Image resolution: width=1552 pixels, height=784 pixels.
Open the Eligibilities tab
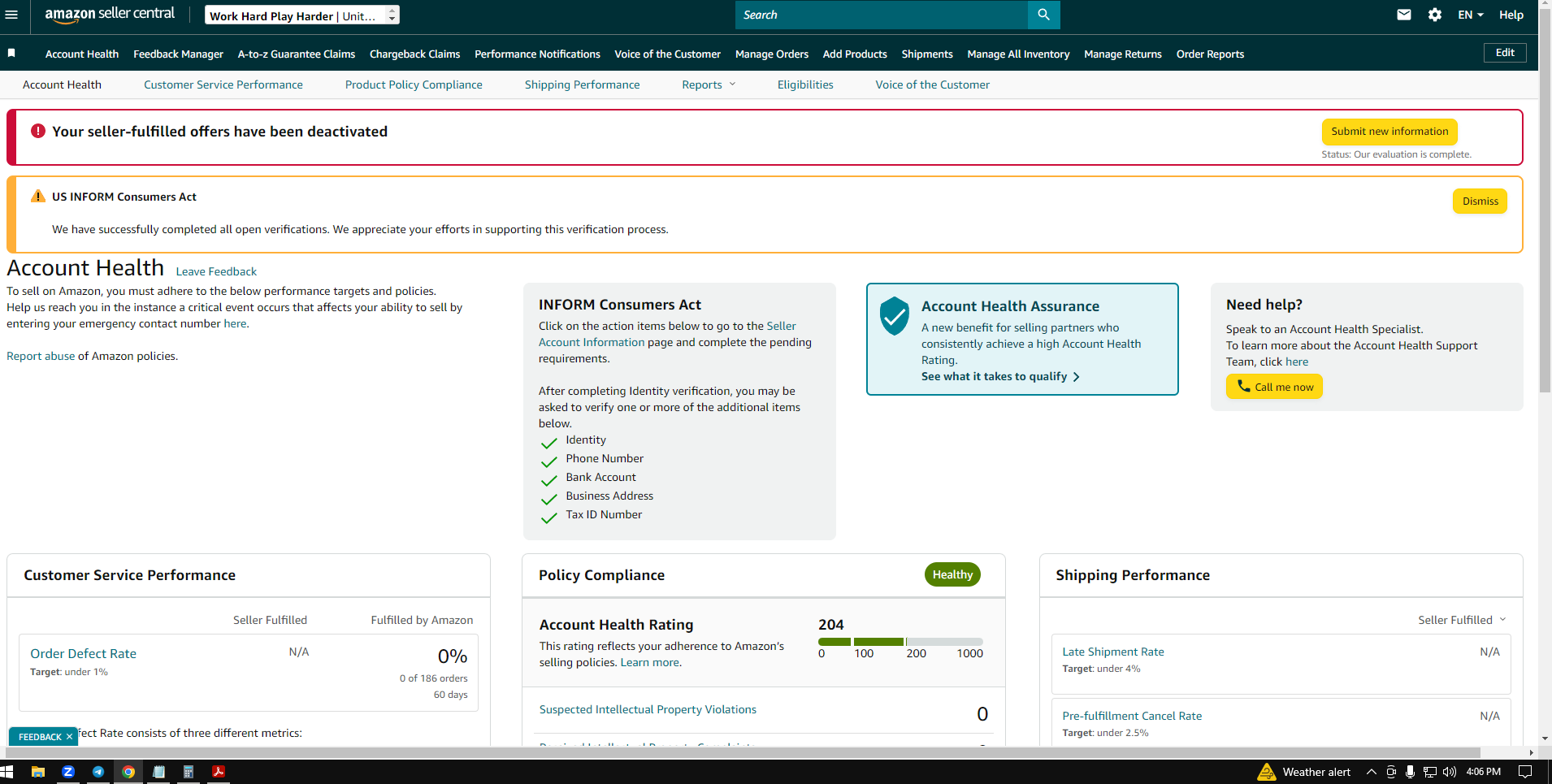point(805,84)
